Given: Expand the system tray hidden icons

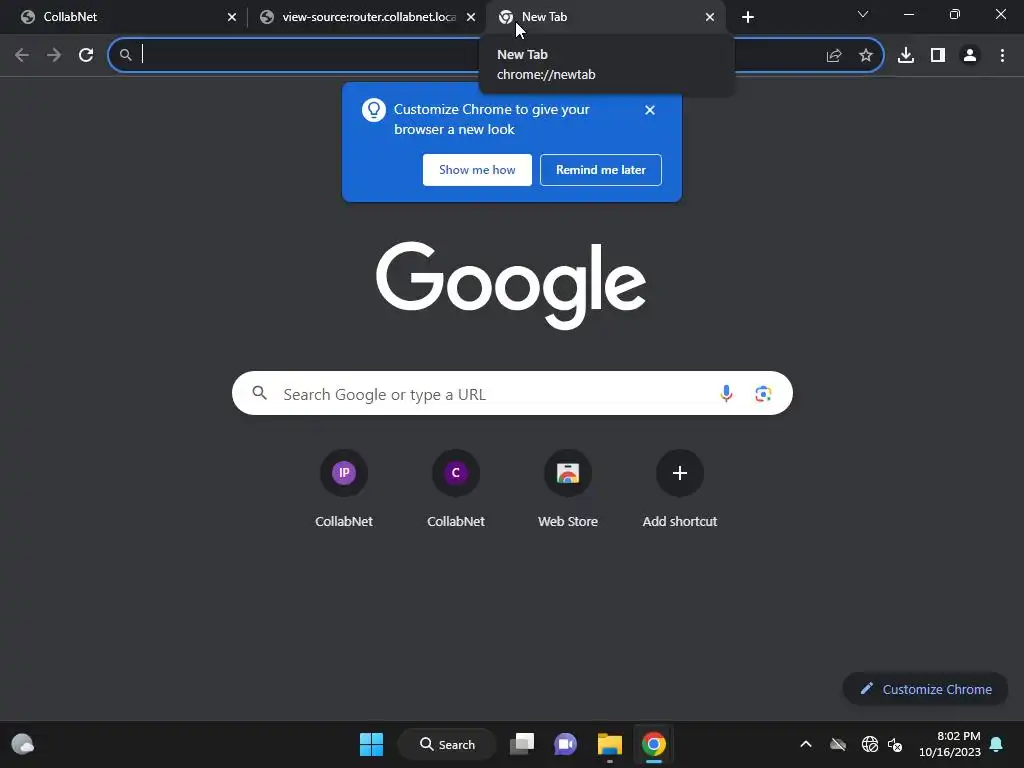Looking at the screenshot, I should (x=806, y=744).
